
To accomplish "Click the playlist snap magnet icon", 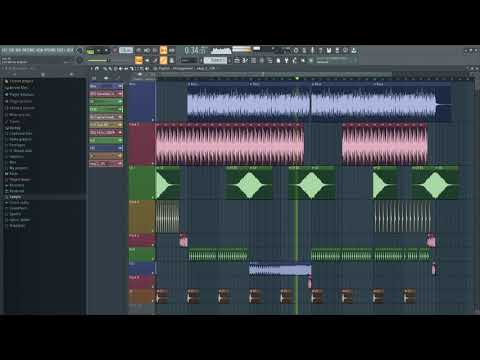I will [x=97, y=69].
